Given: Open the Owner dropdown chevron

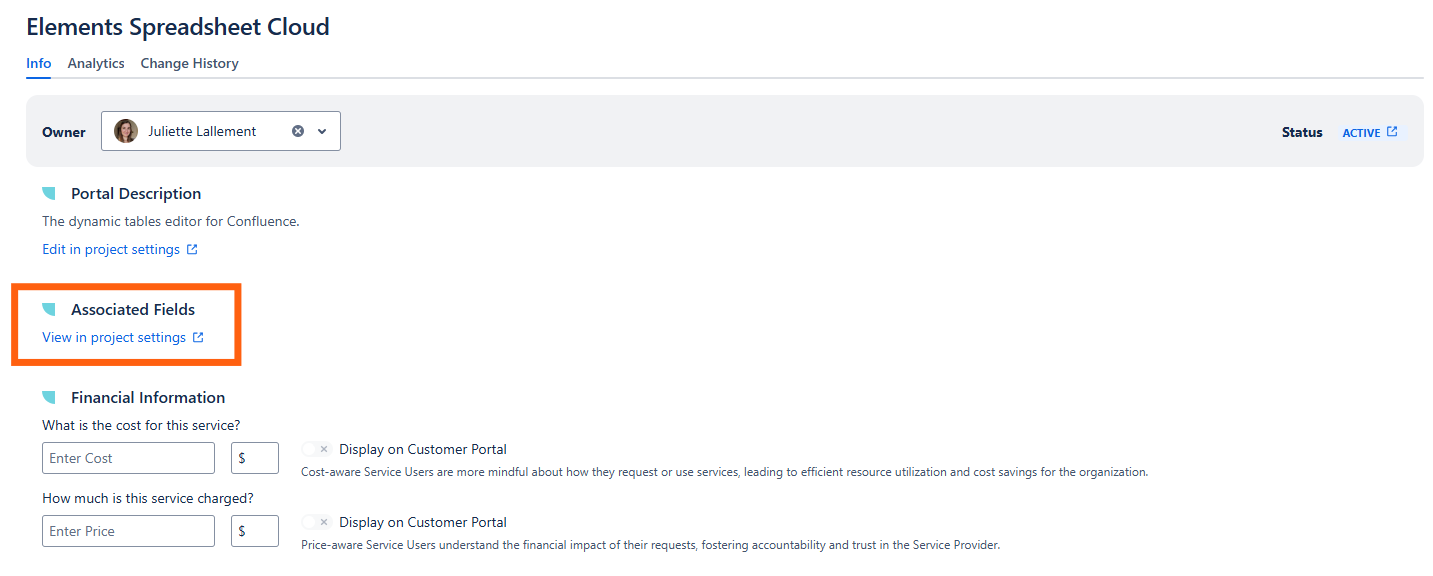Looking at the screenshot, I should coord(322,131).
